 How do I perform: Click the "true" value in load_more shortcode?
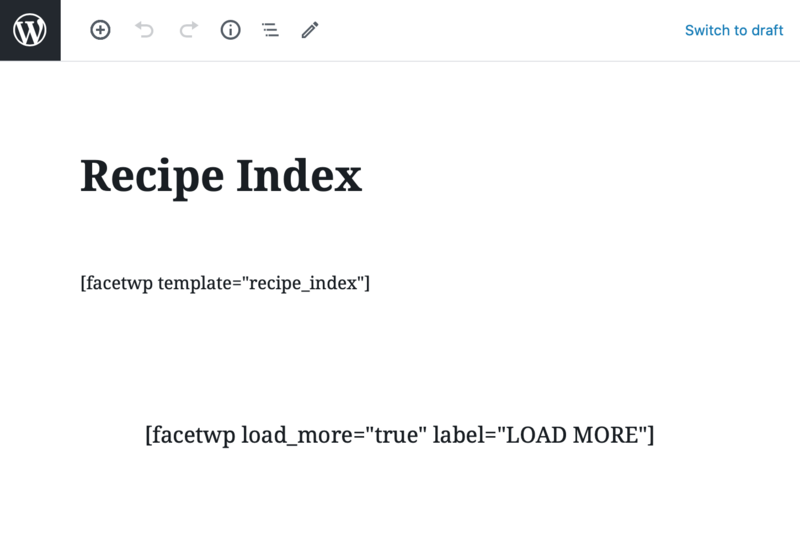396,435
